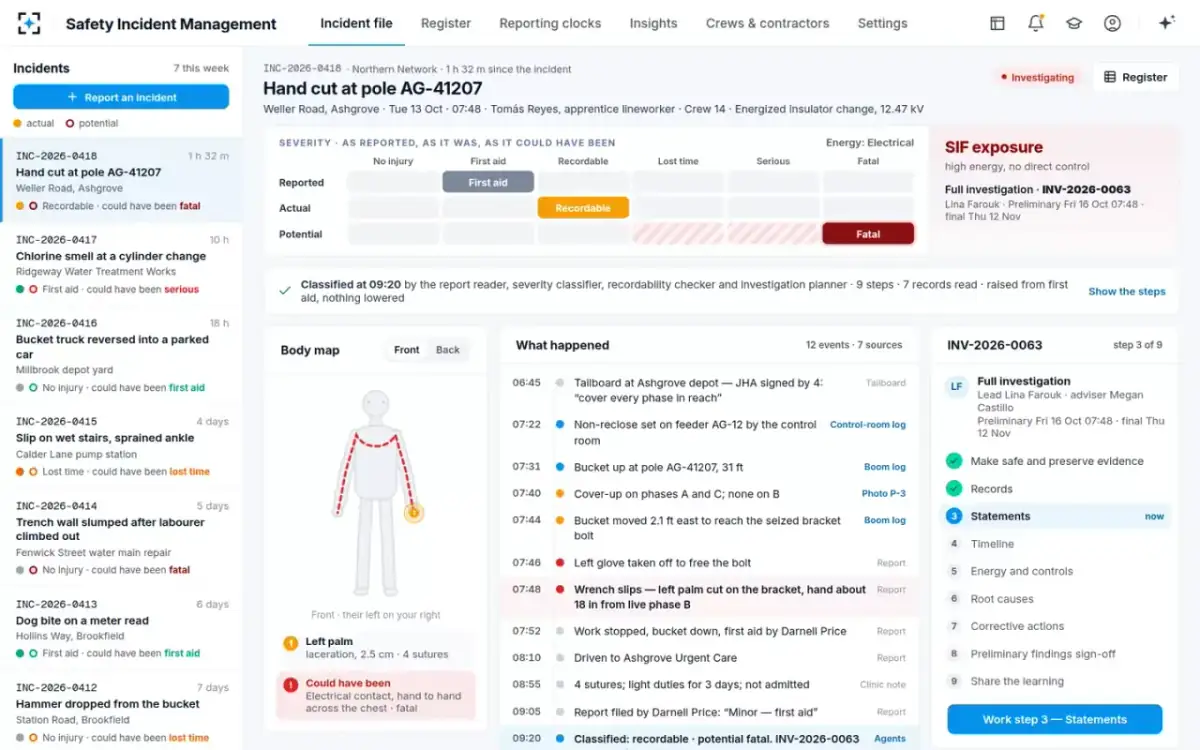Open the AI sparkle assistant icon
This screenshot has width=1200, height=750.
coord(1166,23)
